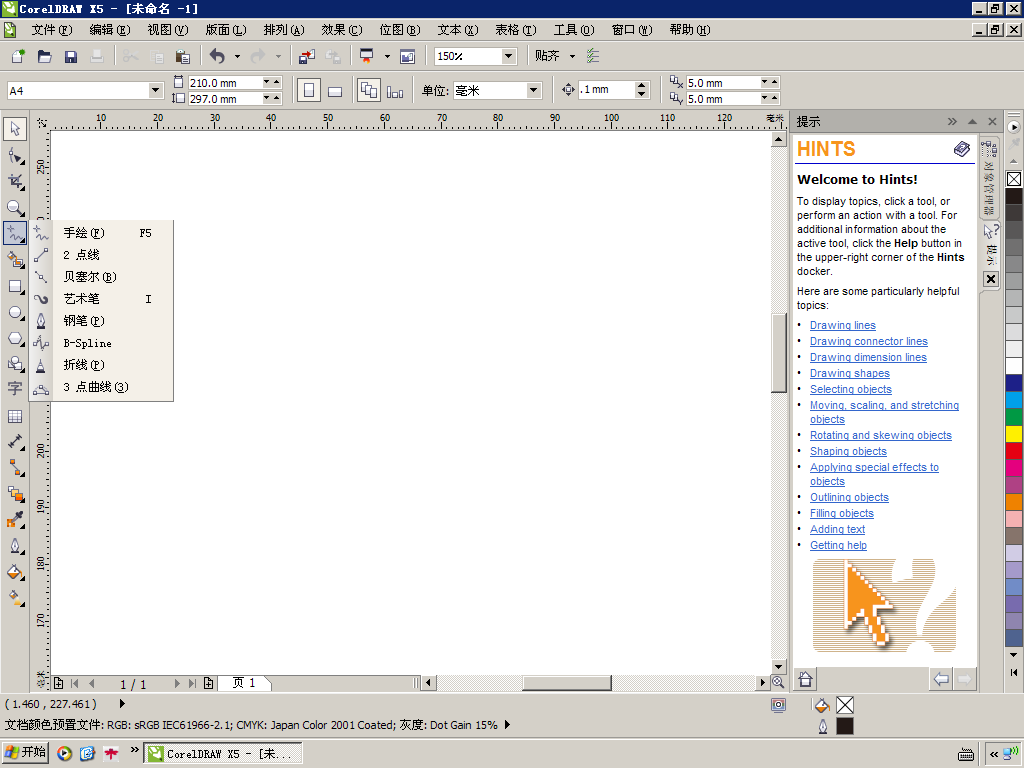Expand the Undo history dropdown arrow
1024x768 pixels.
[237, 56]
